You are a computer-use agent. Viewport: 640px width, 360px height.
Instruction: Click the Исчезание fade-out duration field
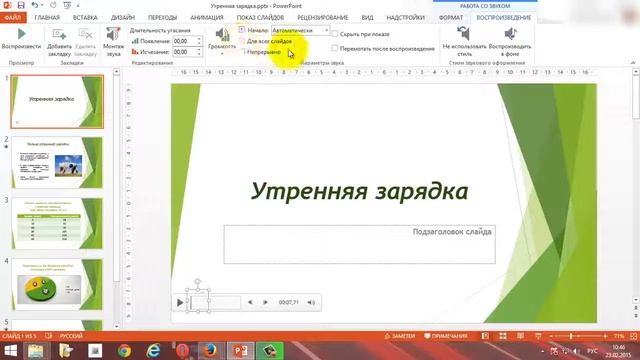pos(184,52)
